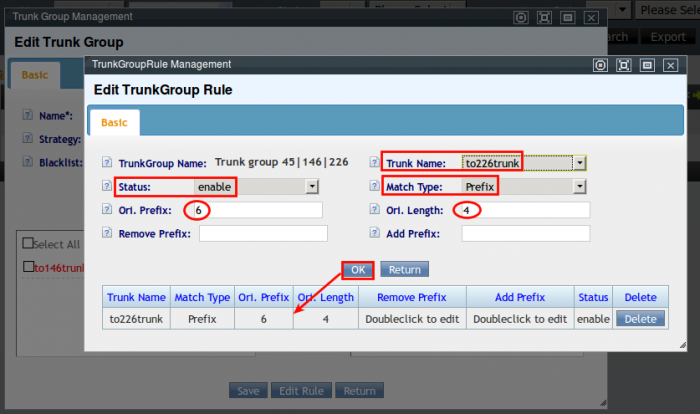
Task: Click the Return button beside OK
Action: (x=404, y=269)
